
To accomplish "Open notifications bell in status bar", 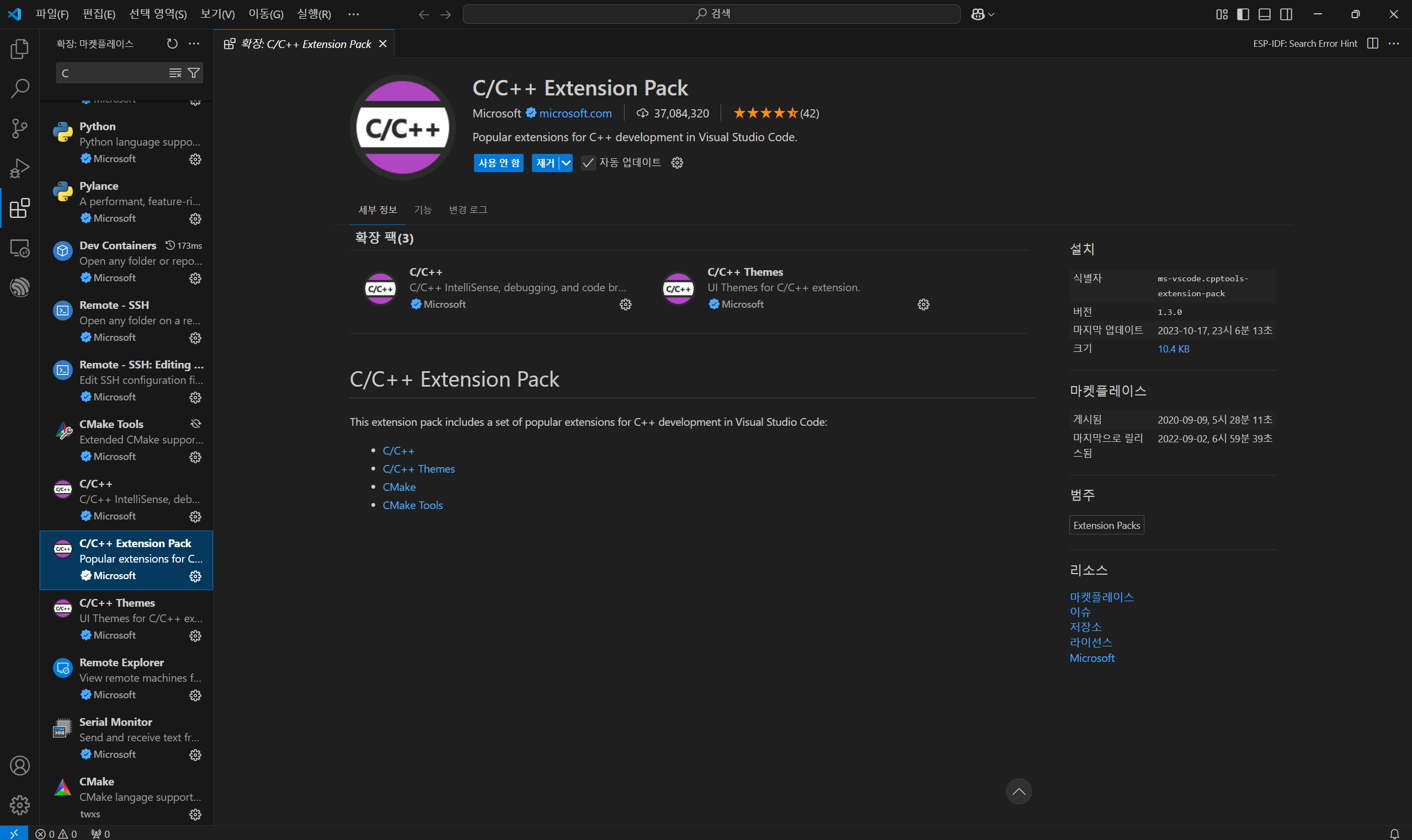I will point(1394,834).
